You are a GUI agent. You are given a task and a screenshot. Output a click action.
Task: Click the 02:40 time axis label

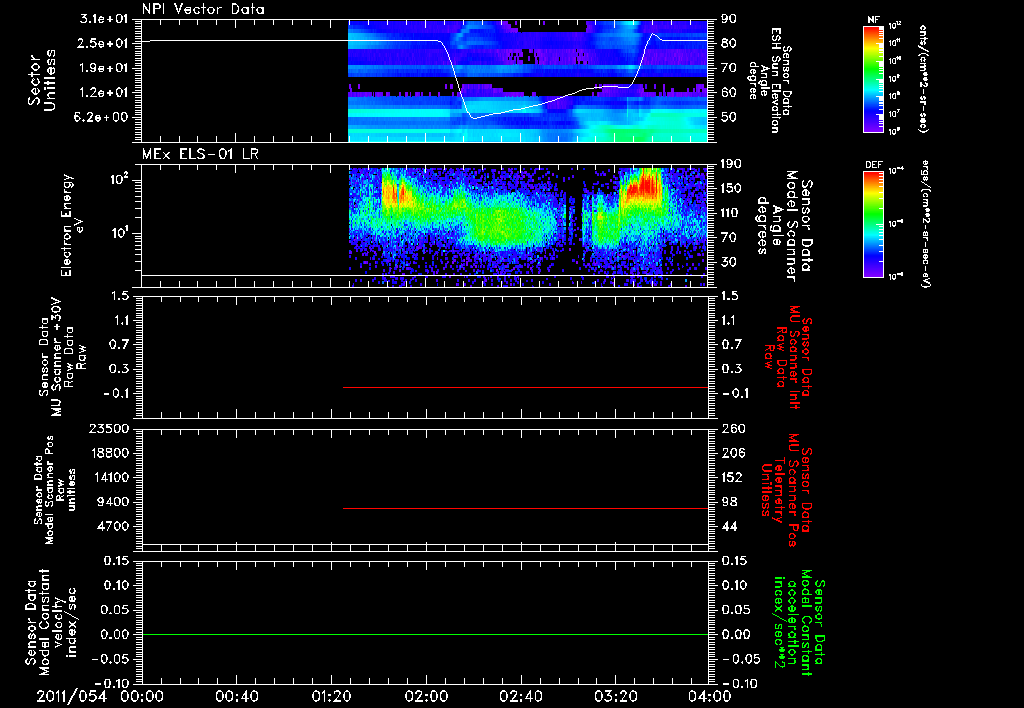point(520,696)
